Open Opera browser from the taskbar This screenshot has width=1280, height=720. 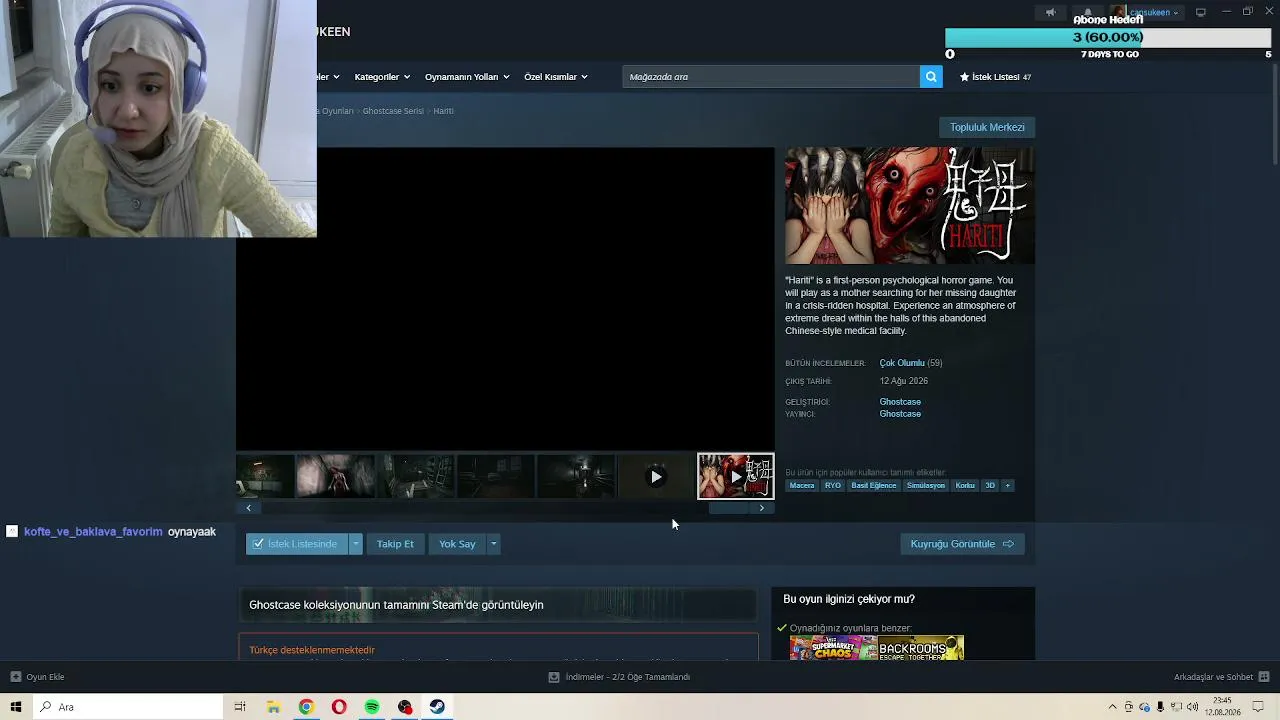coord(339,707)
